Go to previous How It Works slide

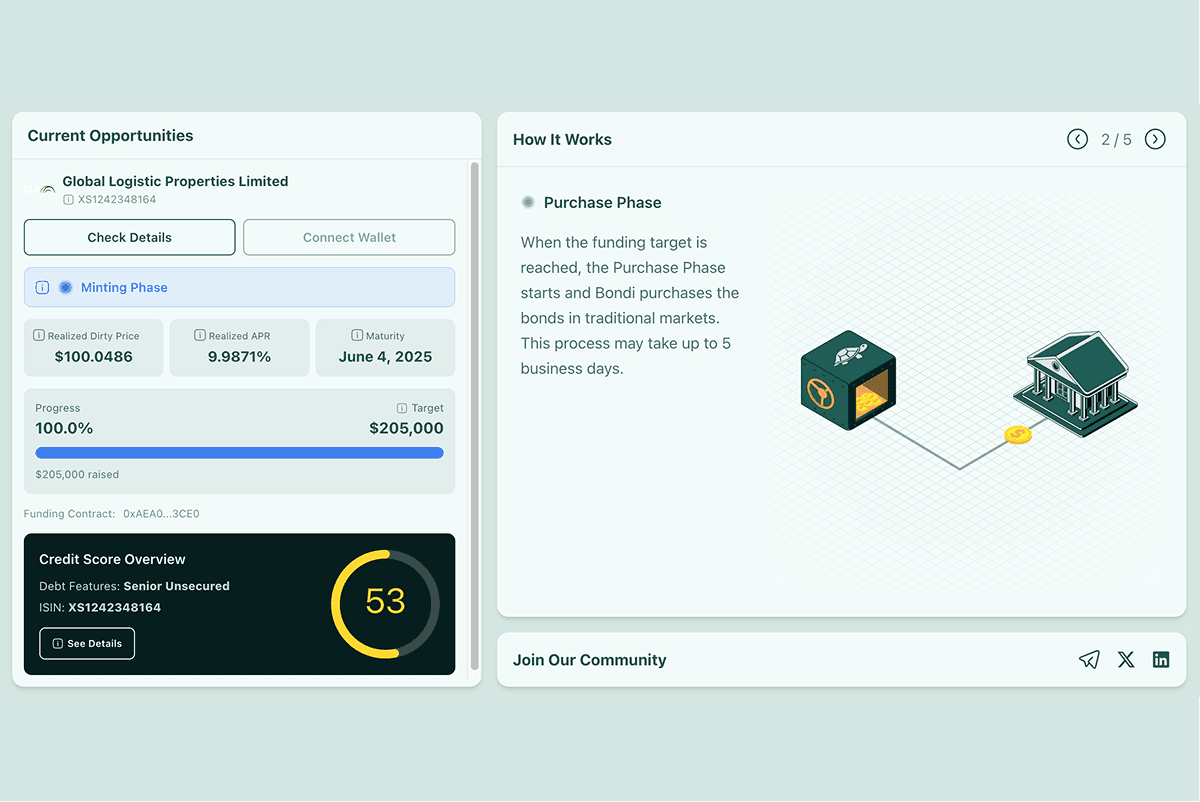click(x=1077, y=139)
